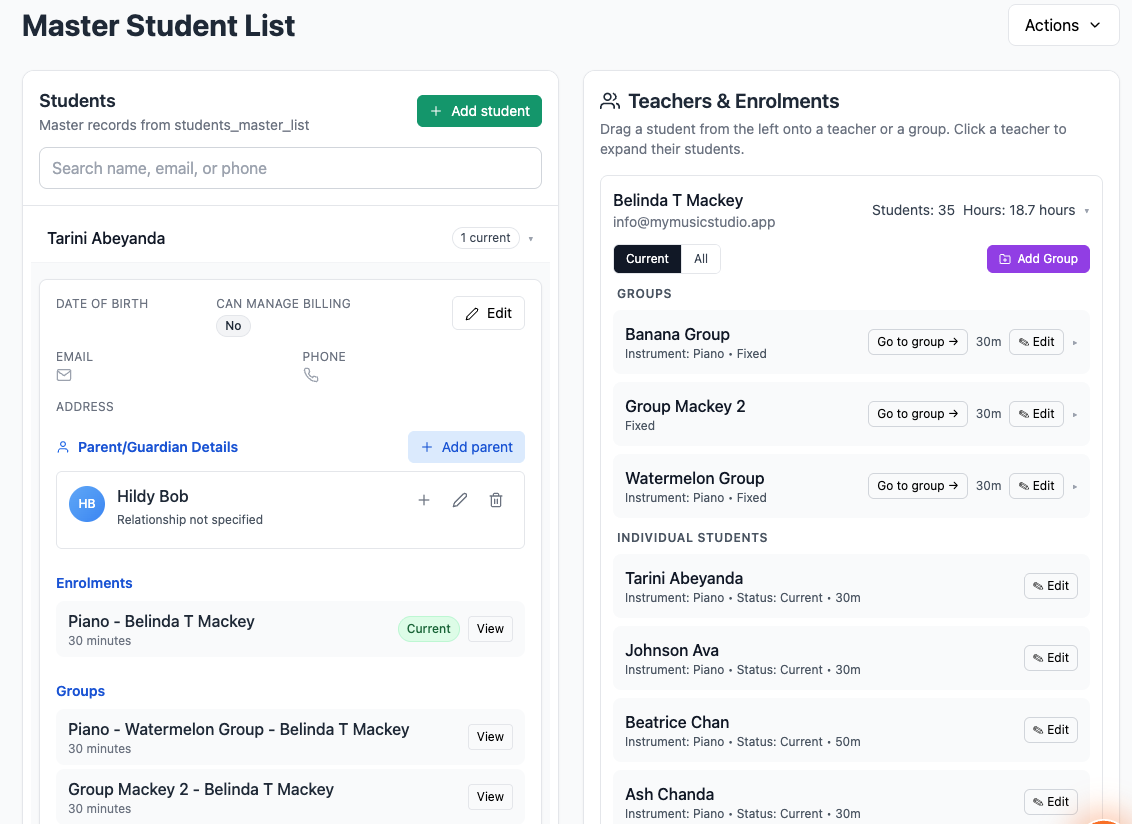Viewport: 1132px width, 824px height.
Task: Click the envelope icon under Email
Action: pos(64,375)
